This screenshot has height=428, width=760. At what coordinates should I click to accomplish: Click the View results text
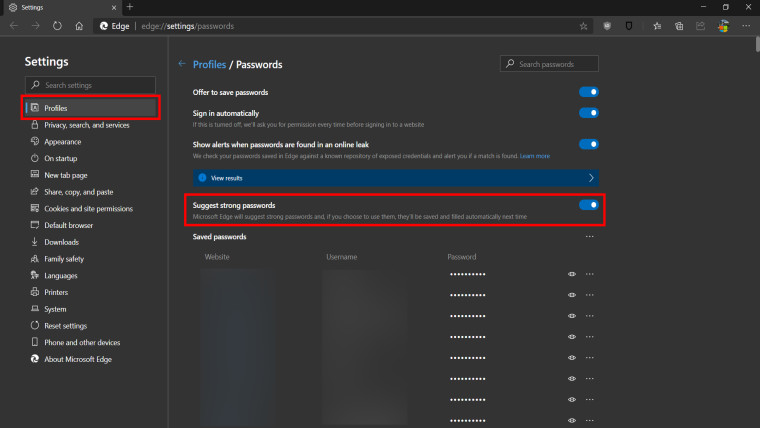pos(226,178)
